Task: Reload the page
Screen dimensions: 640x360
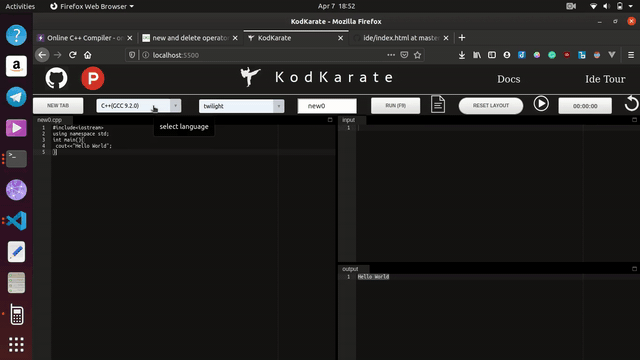Action: [73, 55]
